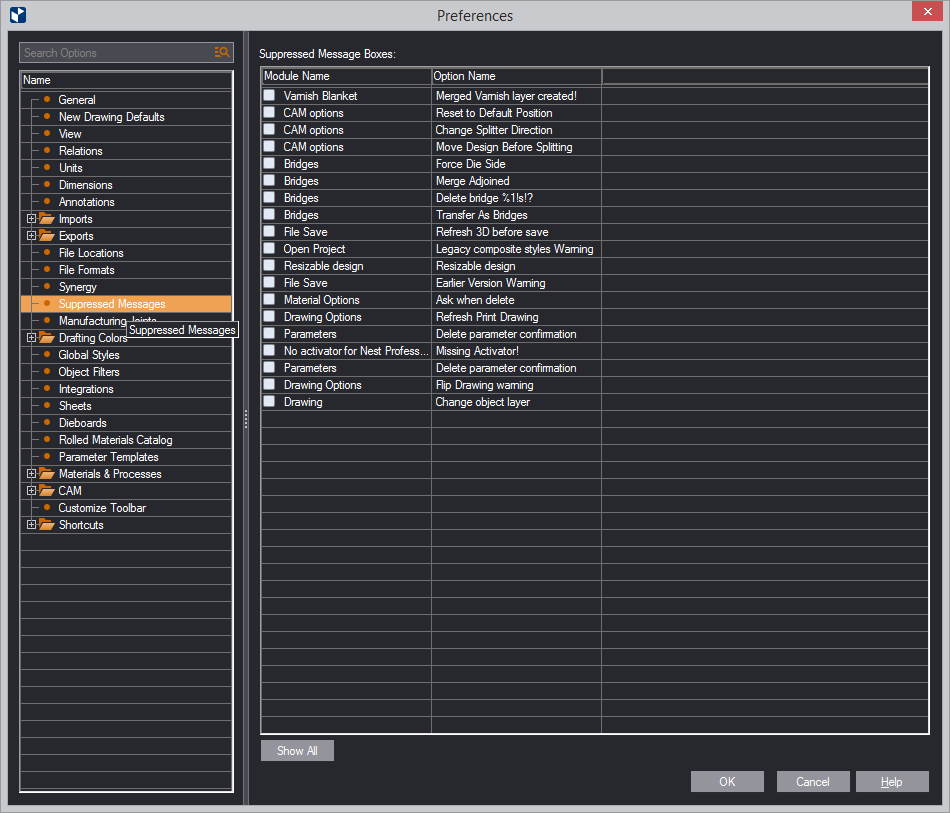
Task: Enable the Change Splitter Direction checkbox
Action: (x=270, y=129)
